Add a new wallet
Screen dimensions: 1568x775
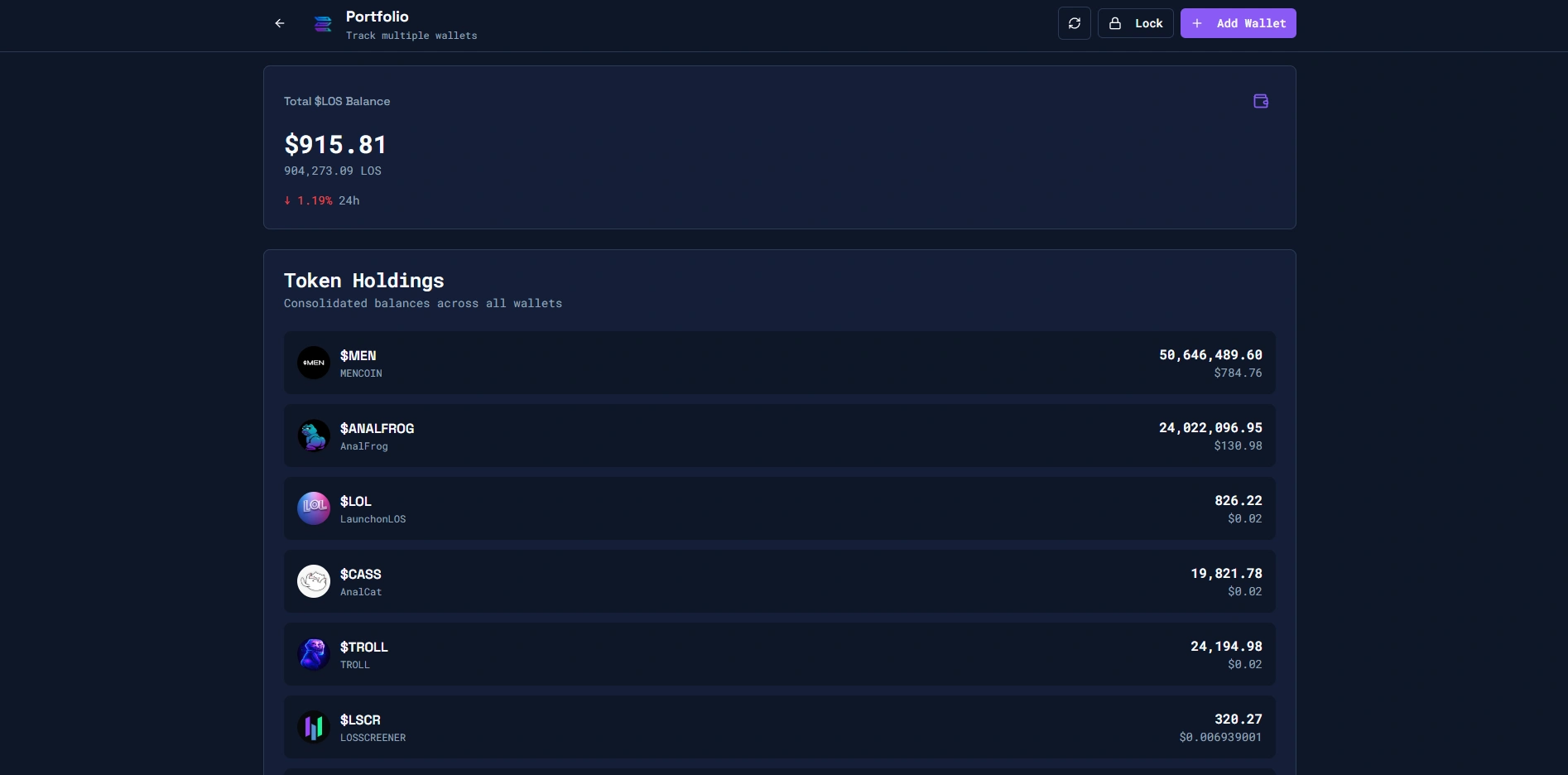(1238, 23)
